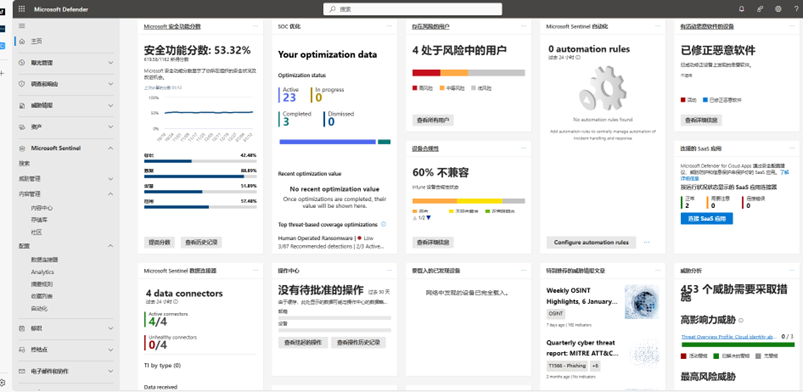Viewport: 803px width, 392px height.
Task: Click the 主页 home icon in sidebar
Action: tap(22, 41)
